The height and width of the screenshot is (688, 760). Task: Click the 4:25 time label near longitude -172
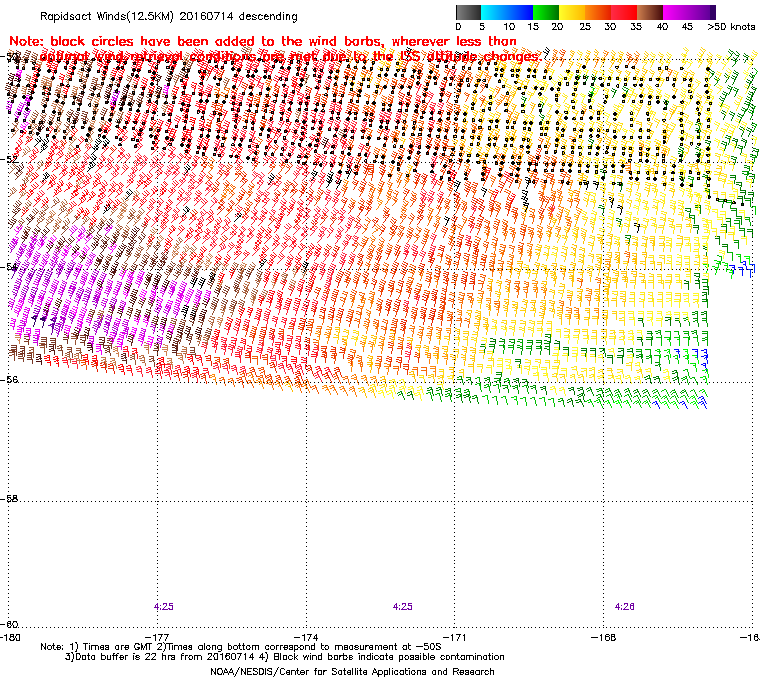(x=402, y=607)
